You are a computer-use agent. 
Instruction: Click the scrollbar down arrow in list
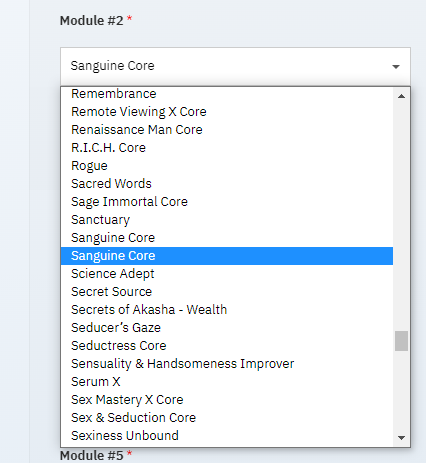pos(401,437)
